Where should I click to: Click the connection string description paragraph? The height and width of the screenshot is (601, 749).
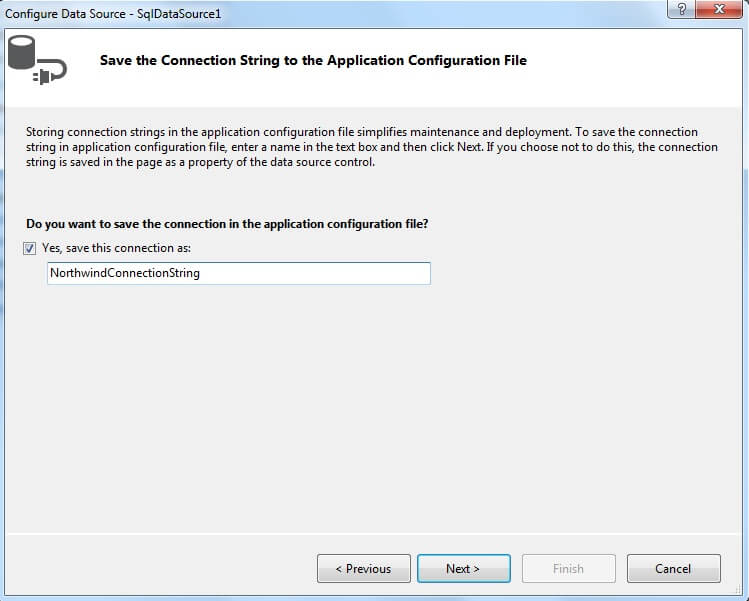(x=371, y=147)
